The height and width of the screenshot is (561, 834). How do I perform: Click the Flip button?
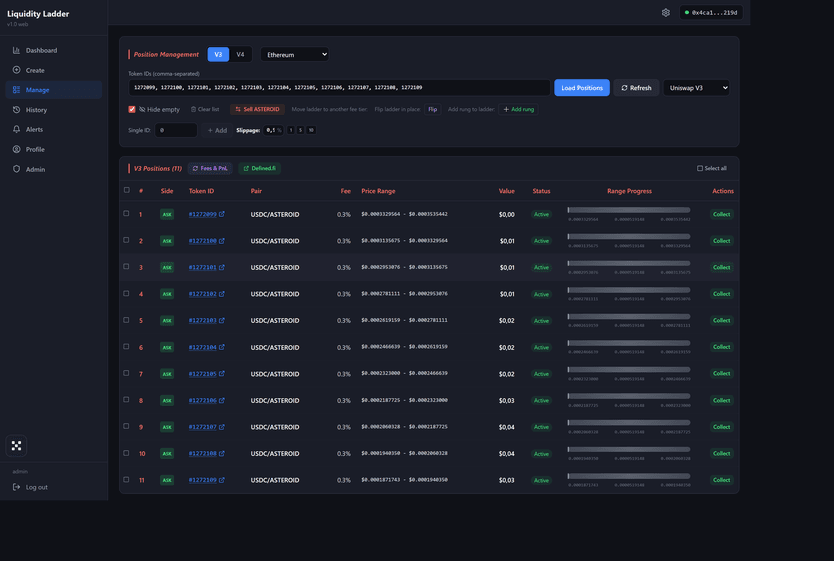[433, 110]
